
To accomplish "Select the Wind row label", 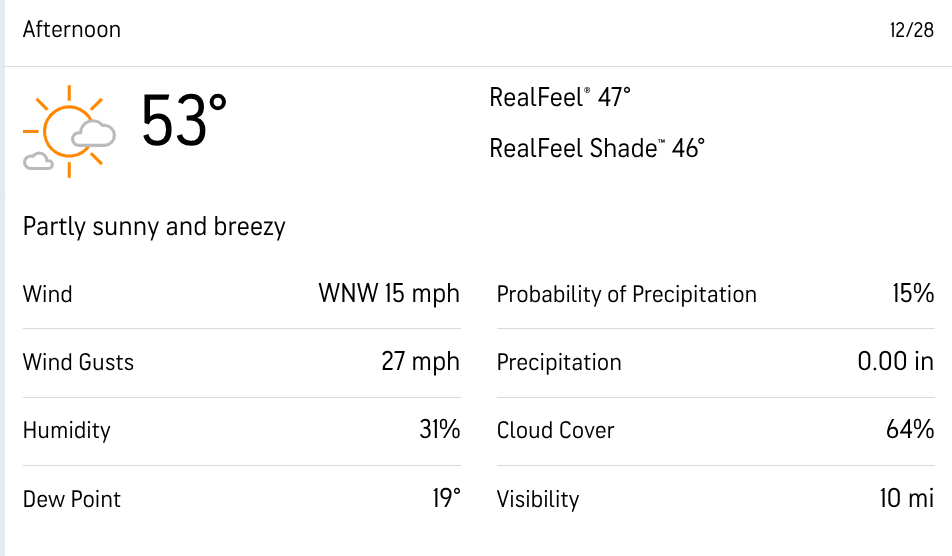I will click(x=48, y=294).
